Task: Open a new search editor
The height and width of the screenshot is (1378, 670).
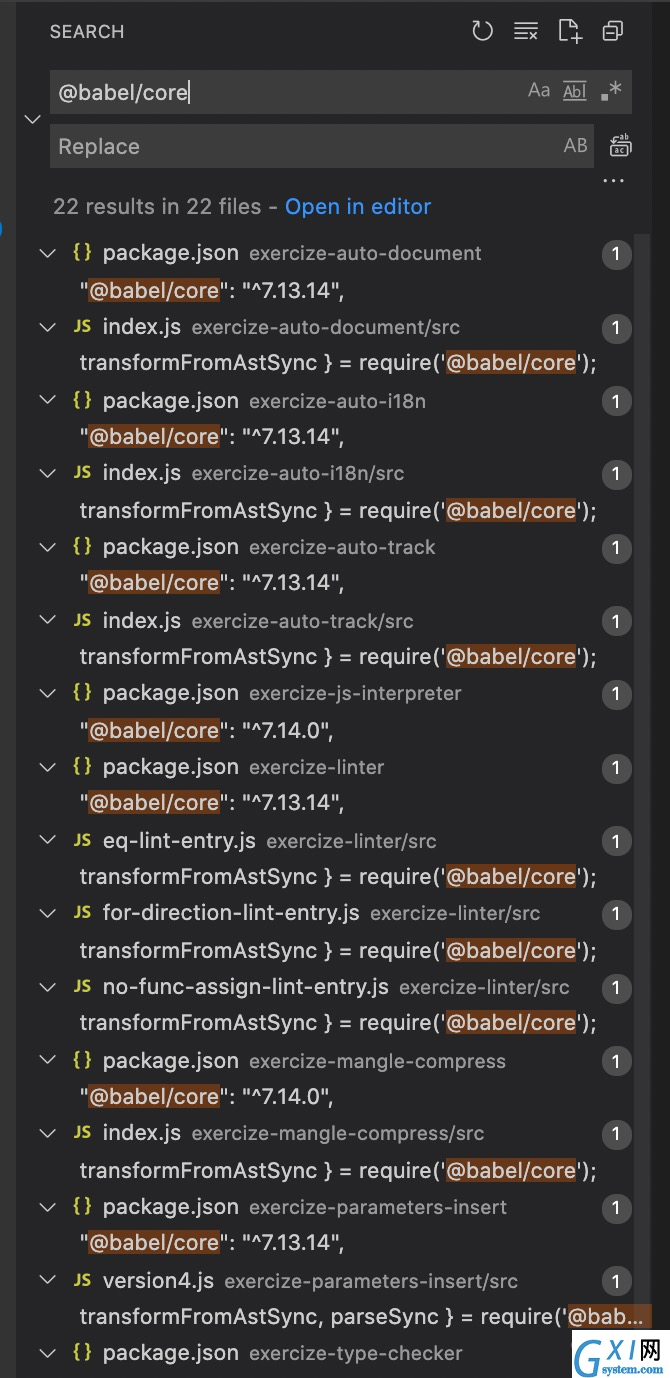Action: coord(570,31)
